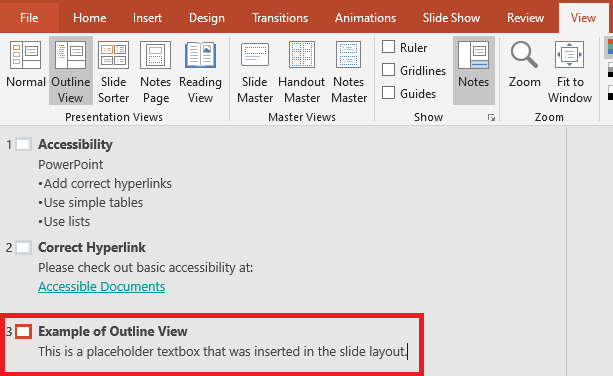613x376 pixels.
Task: Switch to the Animations tab
Action: click(365, 18)
